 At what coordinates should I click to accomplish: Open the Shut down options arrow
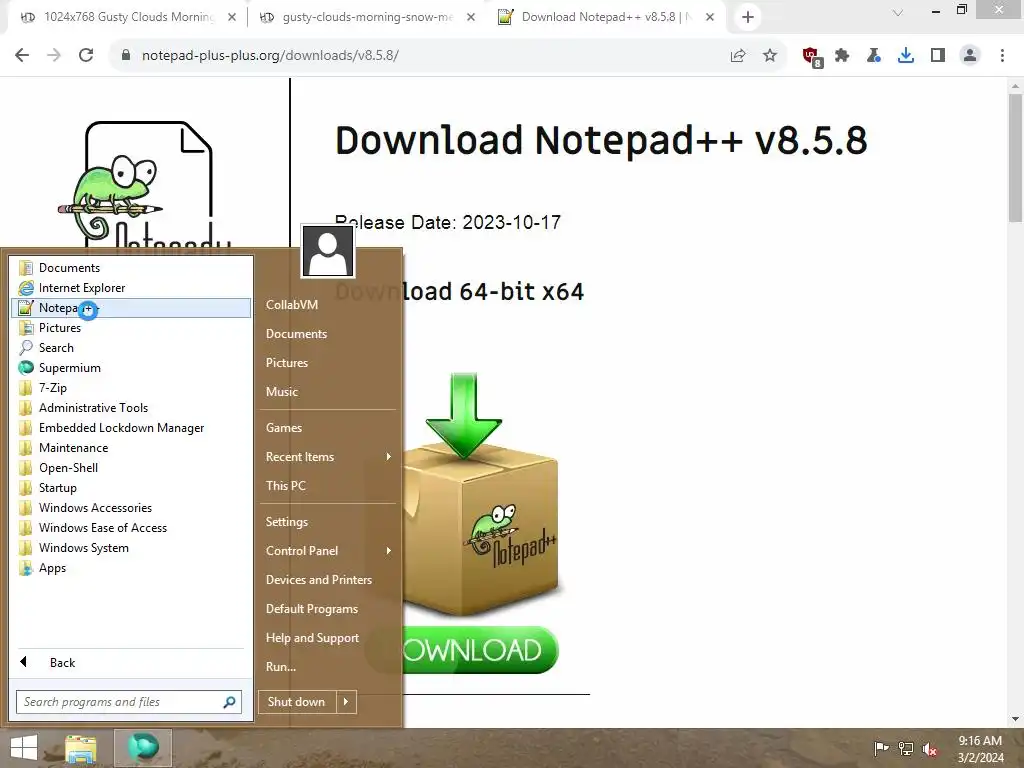(346, 702)
